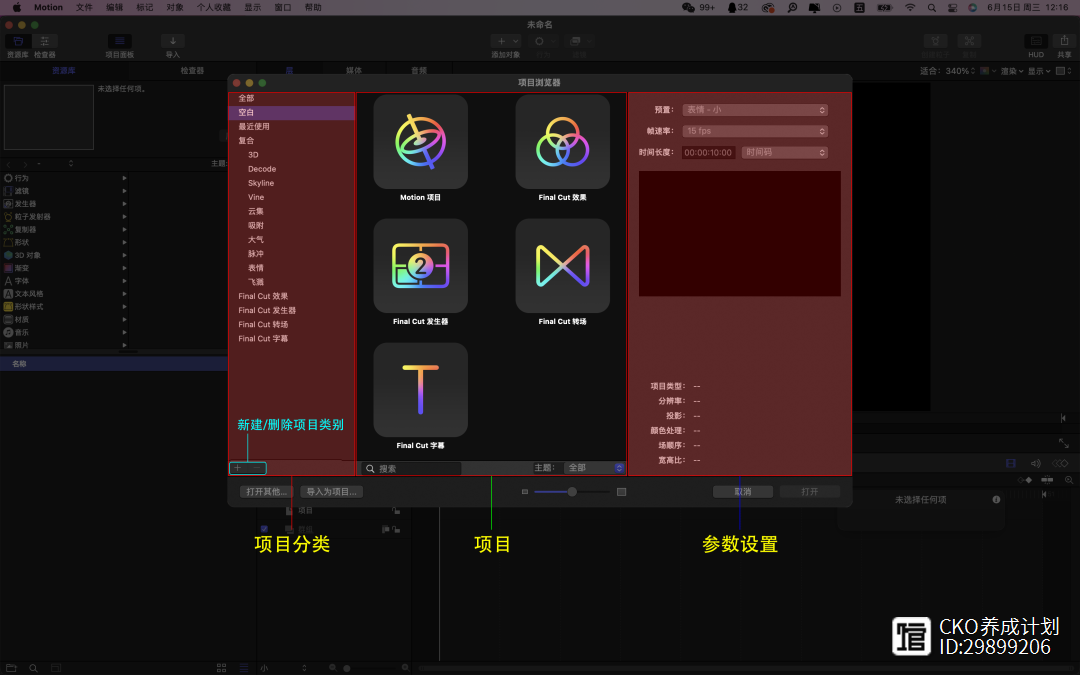Image resolution: width=1080 pixels, height=675 pixels.
Task: Click the color channels swatch in the canvas bar
Action: pyautogui.click(x=985, y=71)
